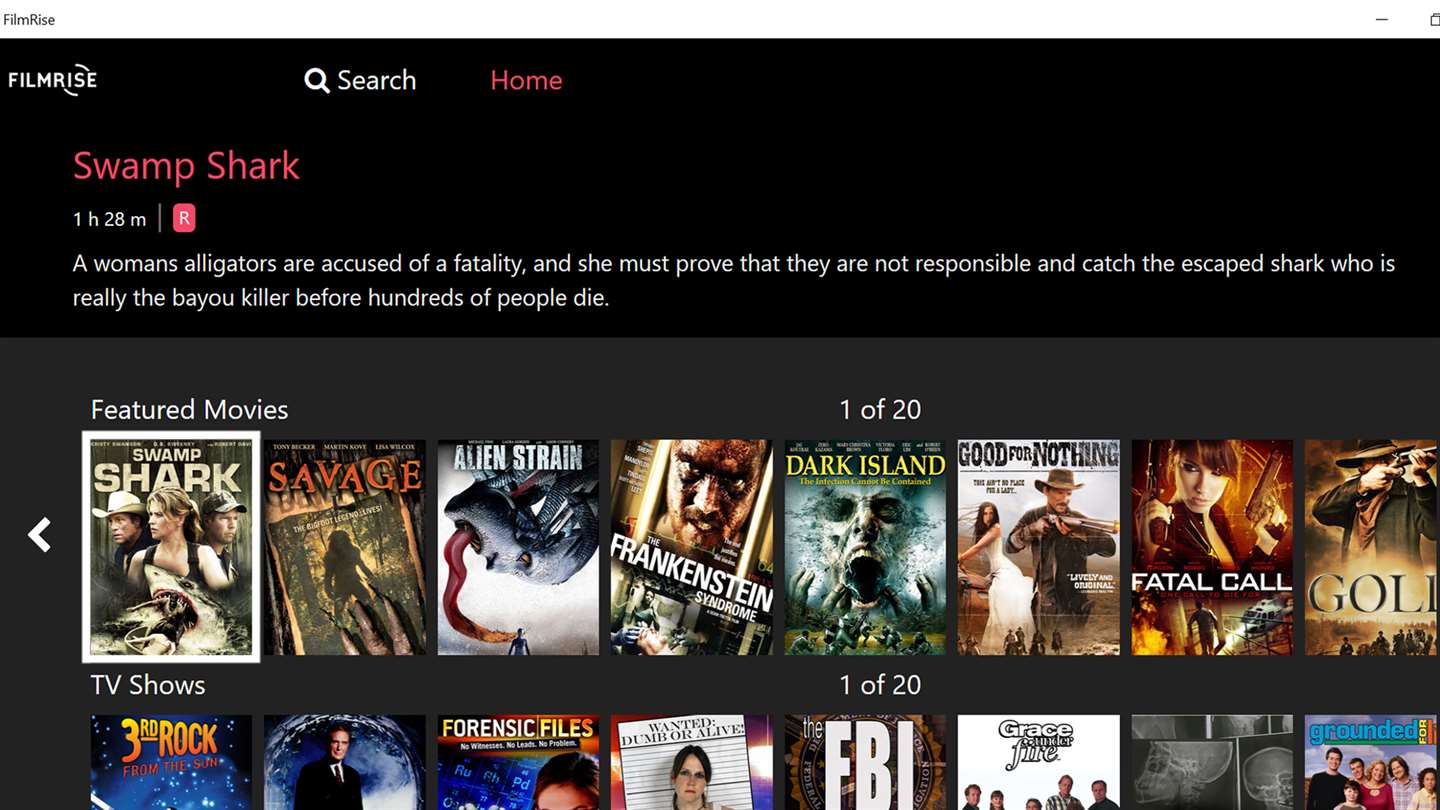1440x810 pixels.
Task: Click the Featured Movies section heading
Action: point(189,409)
